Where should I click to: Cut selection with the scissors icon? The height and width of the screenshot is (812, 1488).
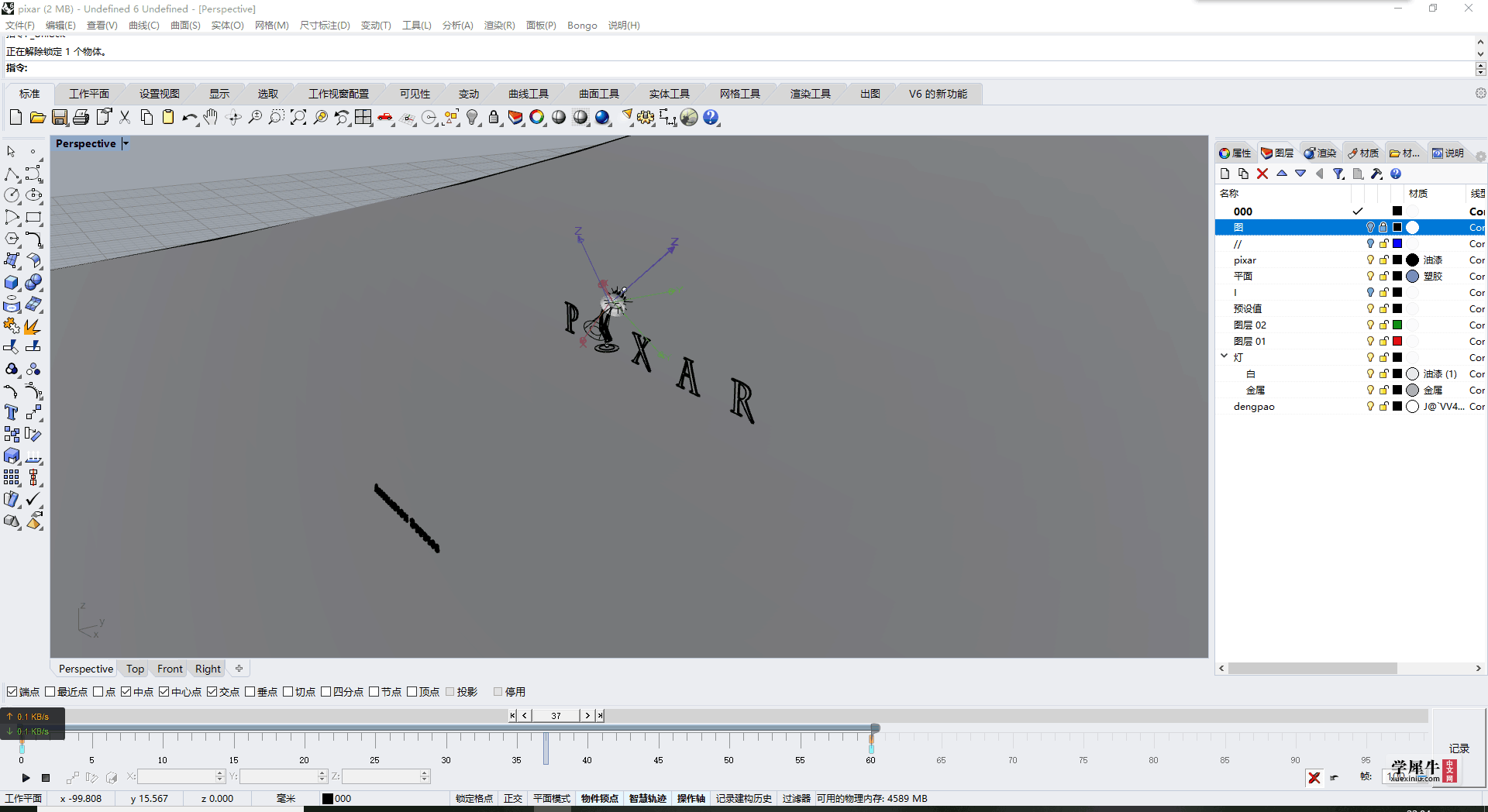[x=125, y=117]
